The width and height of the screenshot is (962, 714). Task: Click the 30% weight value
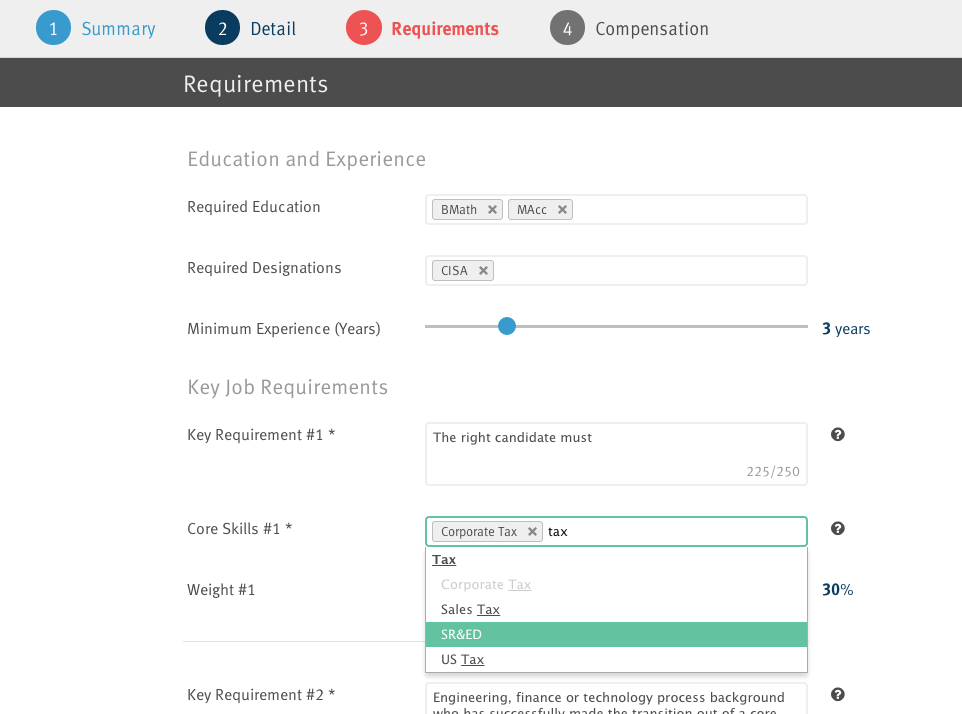tap(837, 589)
